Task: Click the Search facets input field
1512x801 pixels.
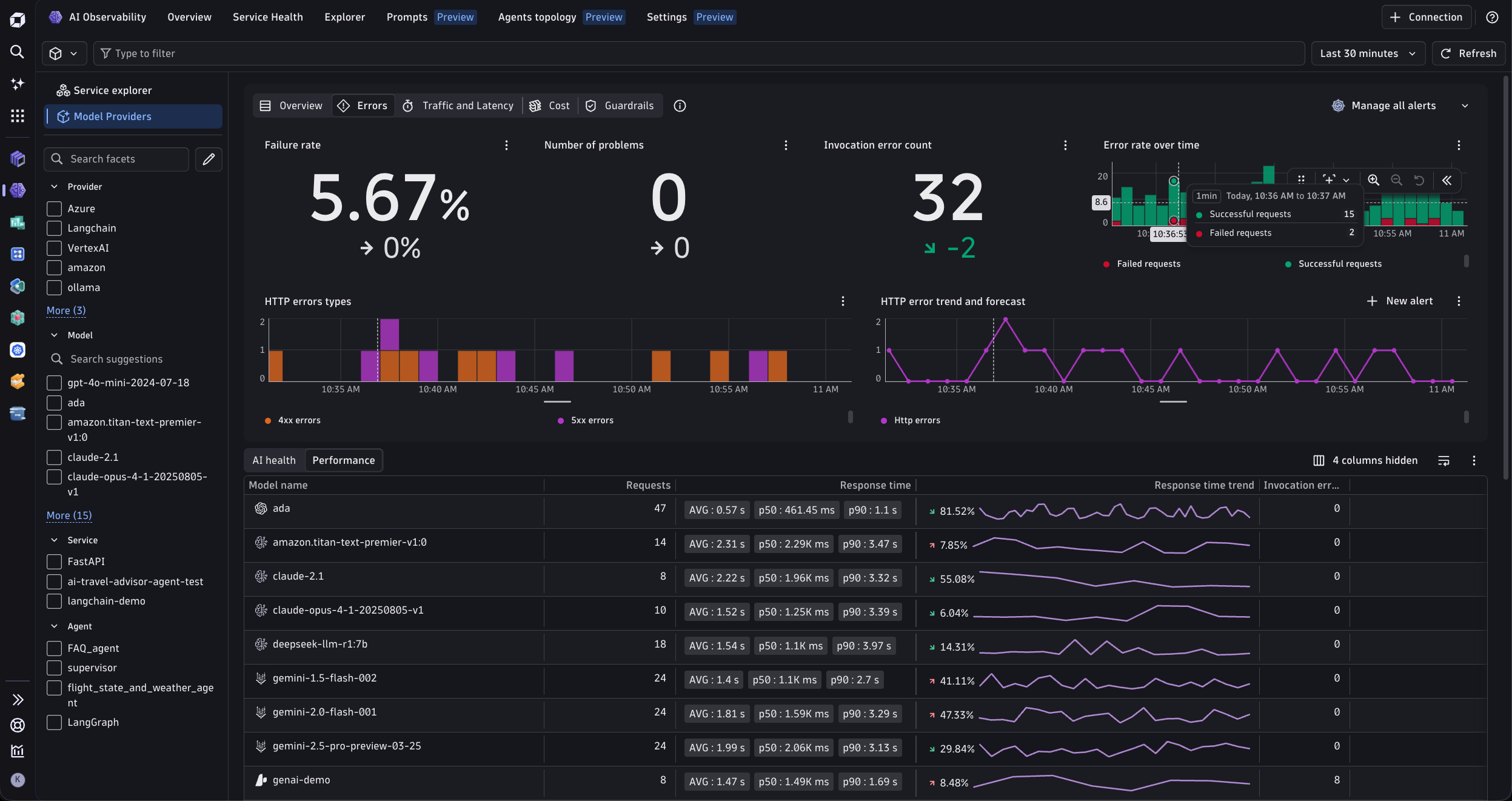Action: [116, 159]
